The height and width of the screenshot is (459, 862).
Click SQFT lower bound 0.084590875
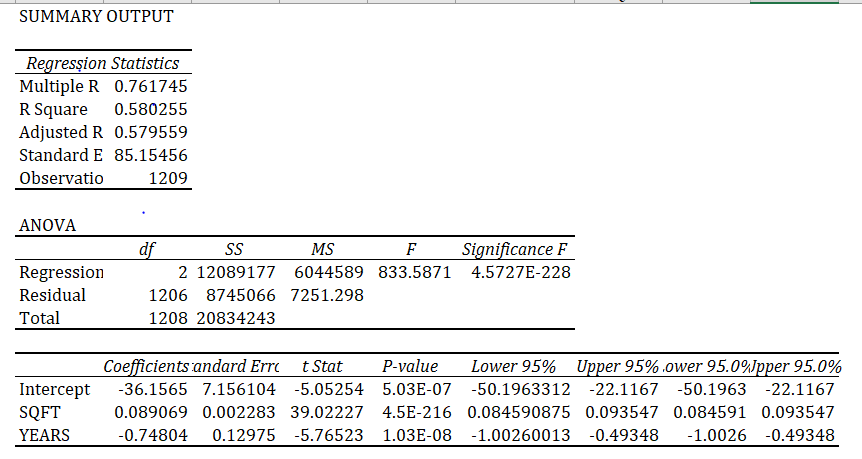[519, 413]
